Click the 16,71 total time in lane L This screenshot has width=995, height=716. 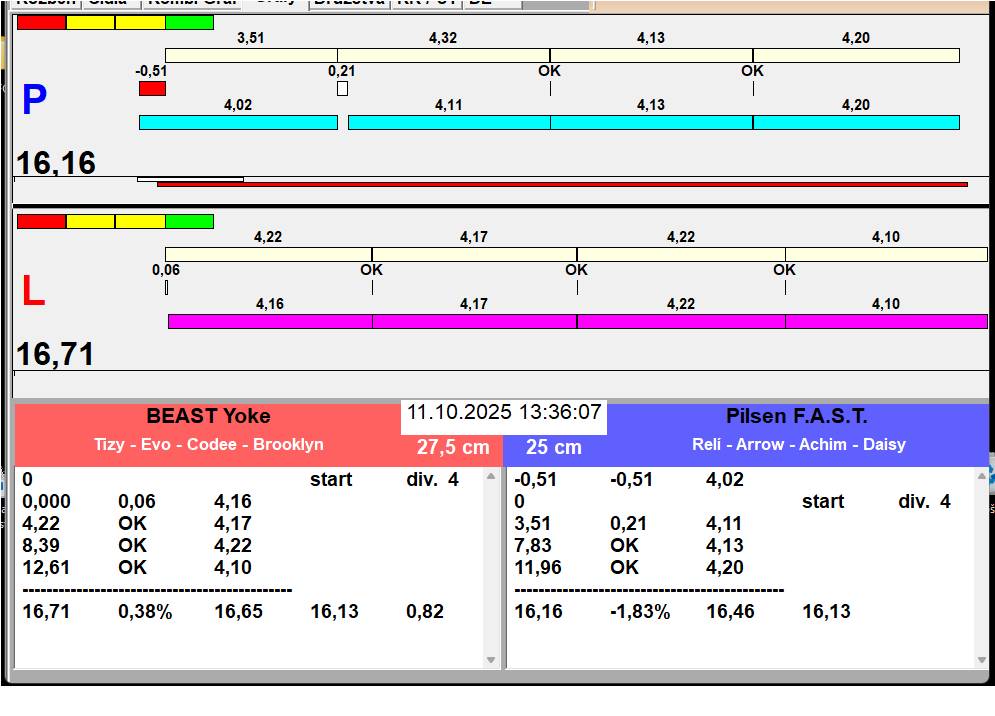click(55, 354)
